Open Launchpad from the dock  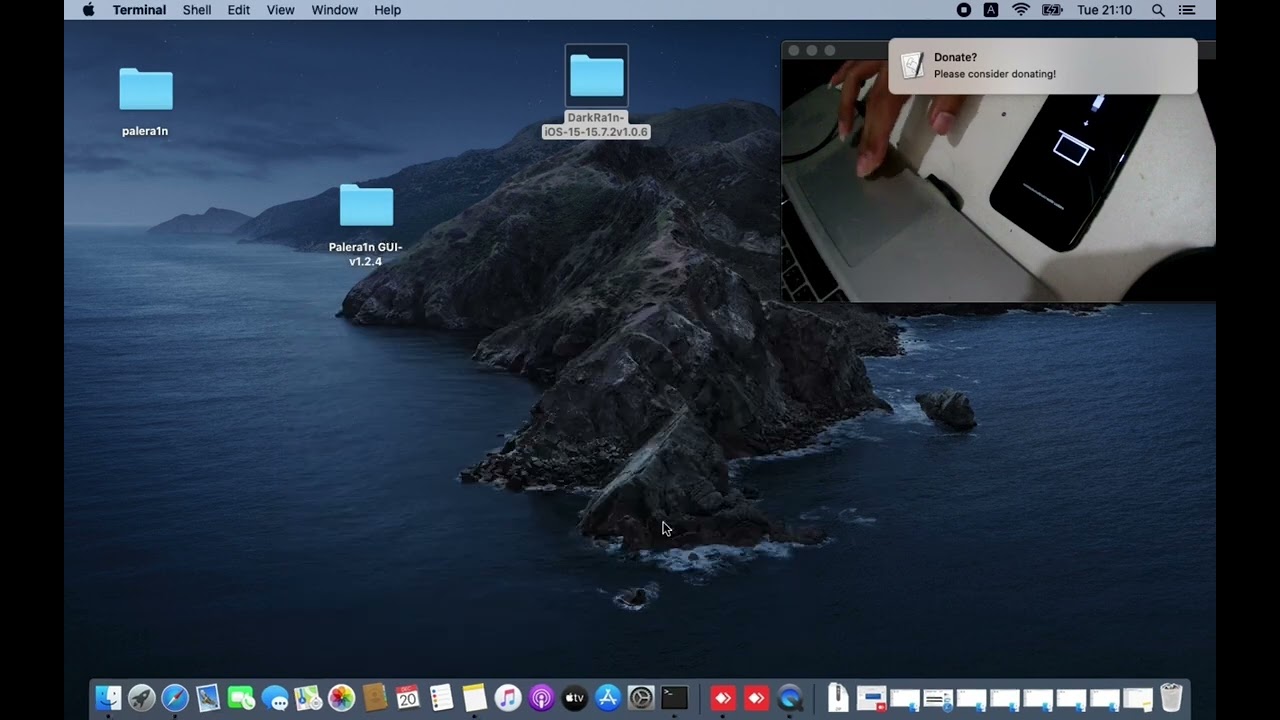coord(142,697)
